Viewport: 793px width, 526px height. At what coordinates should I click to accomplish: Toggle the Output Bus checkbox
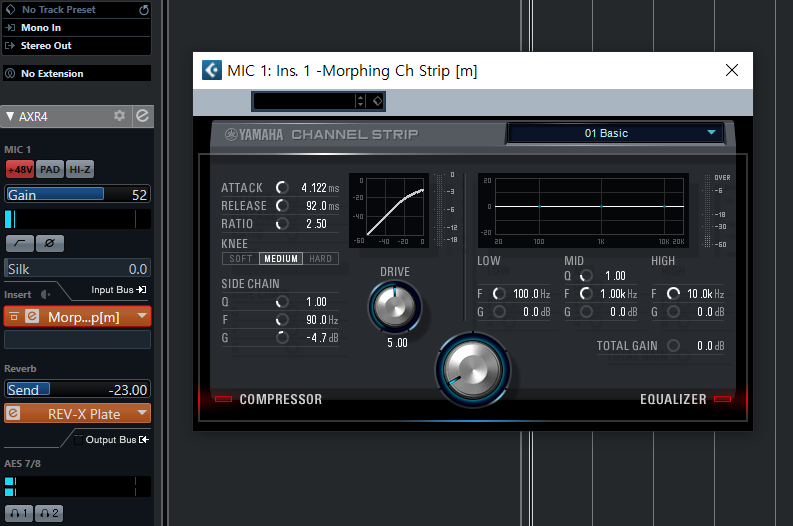click(78, 440)
